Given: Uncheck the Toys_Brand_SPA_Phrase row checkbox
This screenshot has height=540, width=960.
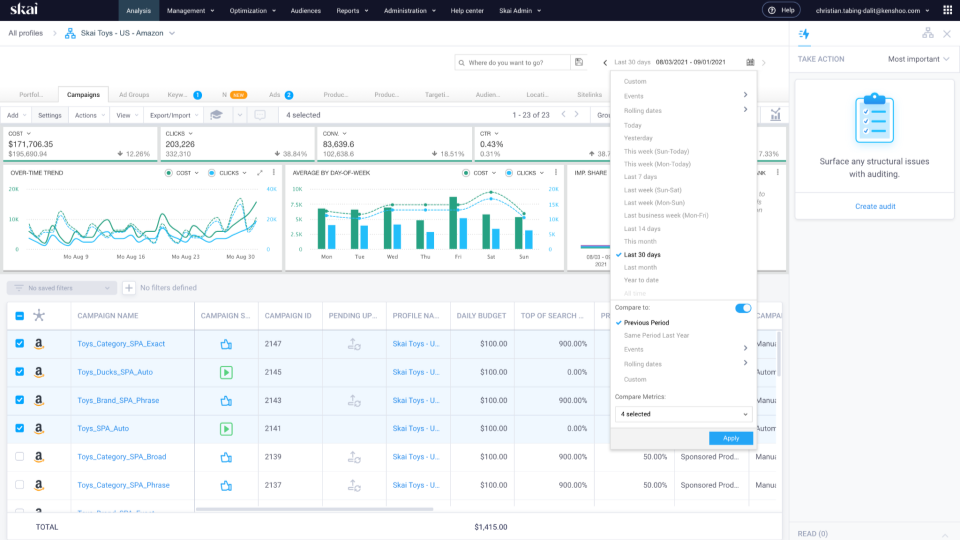Looking at the screenshot, I should coord(20,401).
